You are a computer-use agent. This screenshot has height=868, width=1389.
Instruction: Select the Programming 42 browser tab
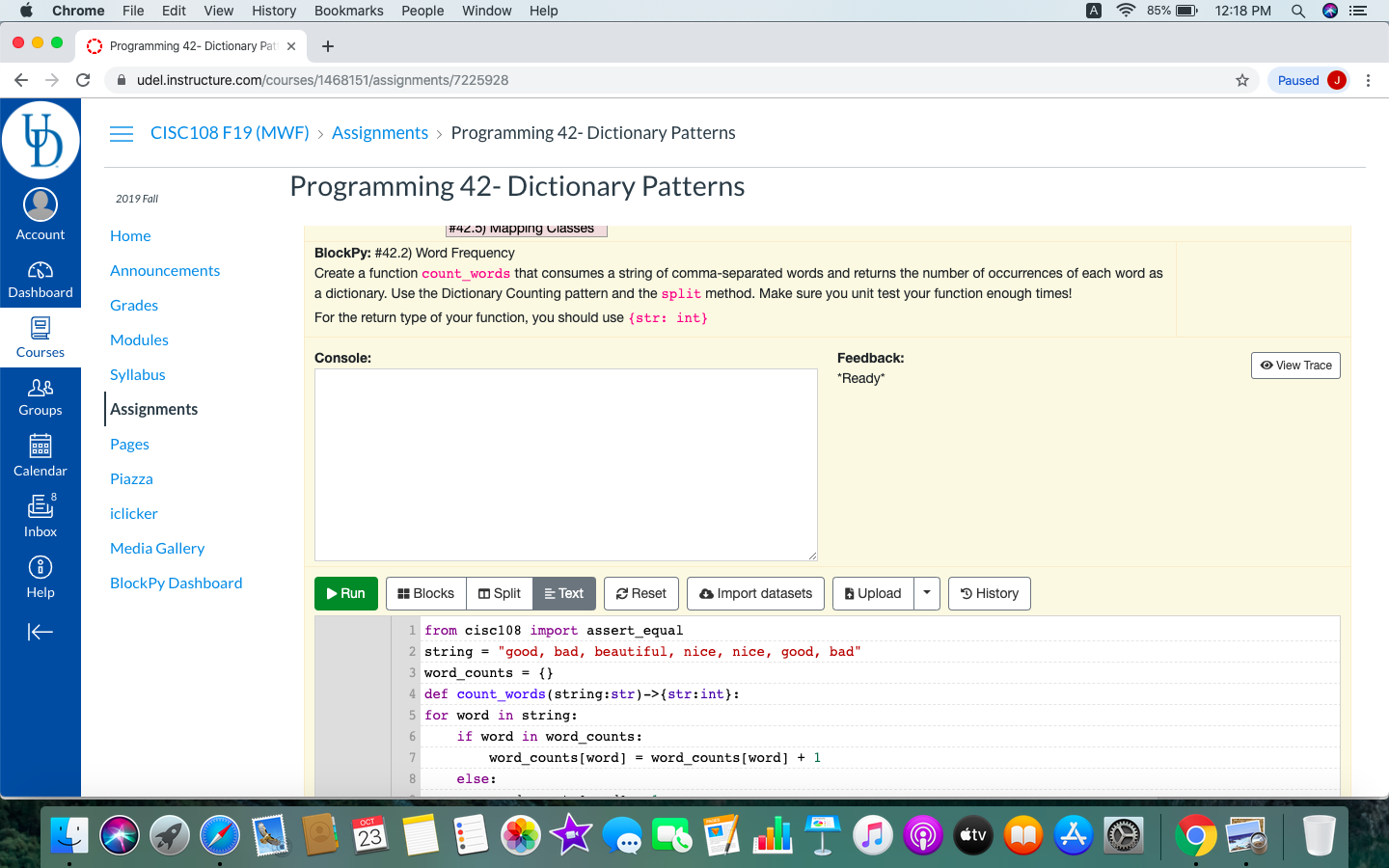coord(188,45)
